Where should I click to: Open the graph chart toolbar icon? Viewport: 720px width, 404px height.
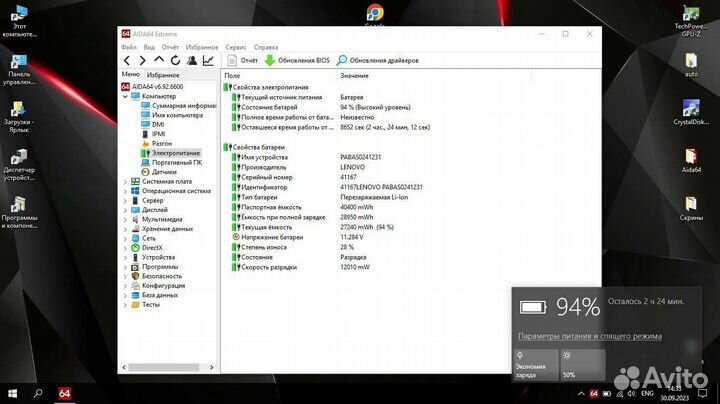208,60
